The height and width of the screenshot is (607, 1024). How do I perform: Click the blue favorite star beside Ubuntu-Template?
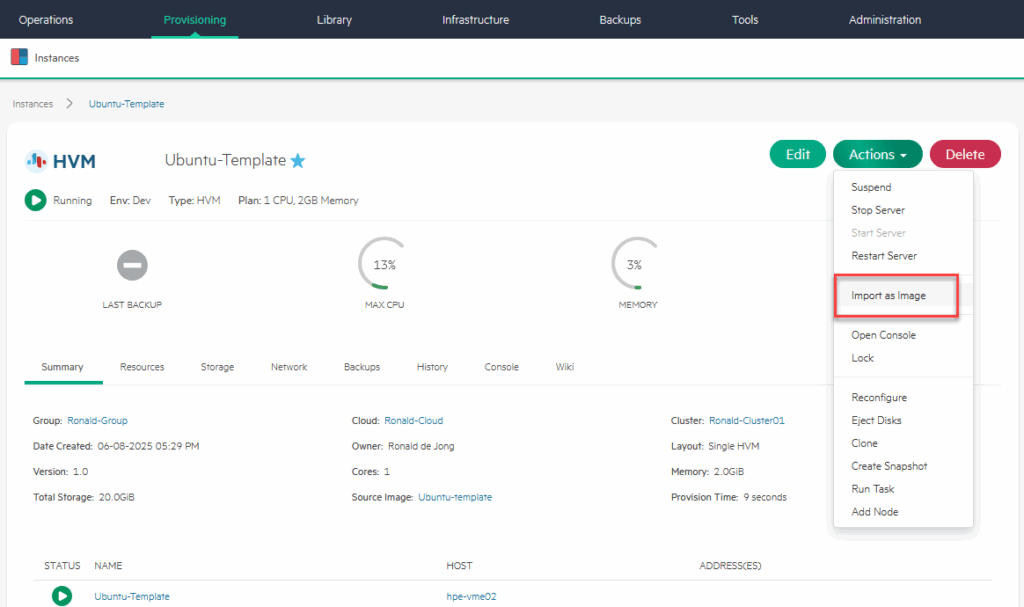coord(297,160)
